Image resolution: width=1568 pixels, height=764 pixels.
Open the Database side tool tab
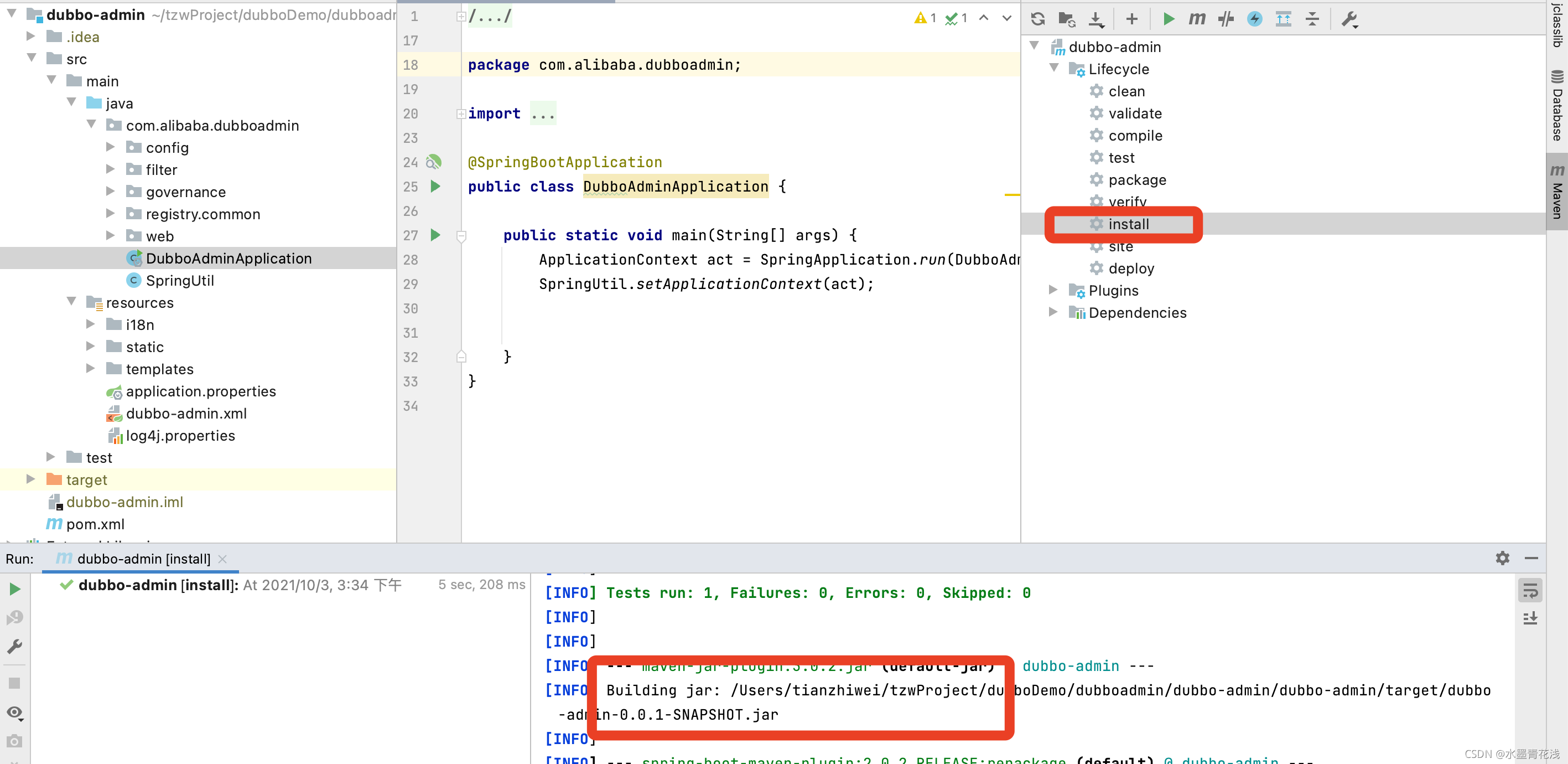click(1557, 105)
